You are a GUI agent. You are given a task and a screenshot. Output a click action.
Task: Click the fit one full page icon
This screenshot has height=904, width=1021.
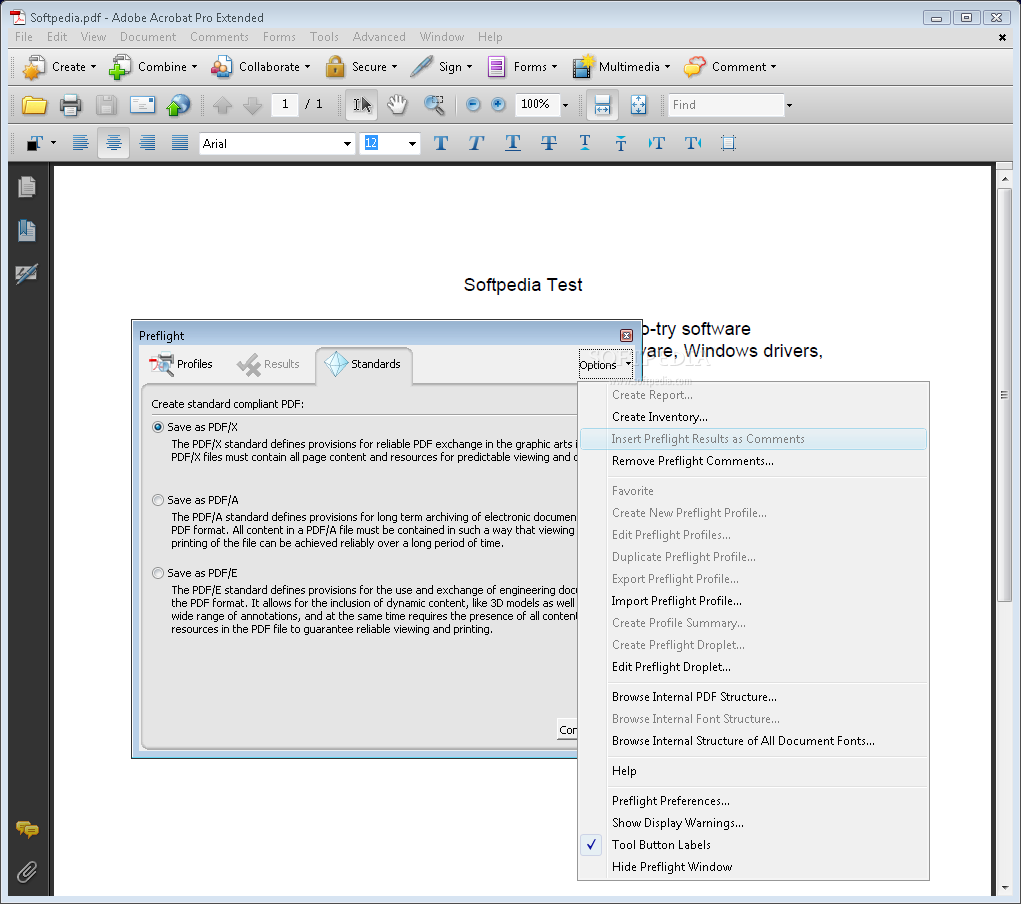click(638, 105)
